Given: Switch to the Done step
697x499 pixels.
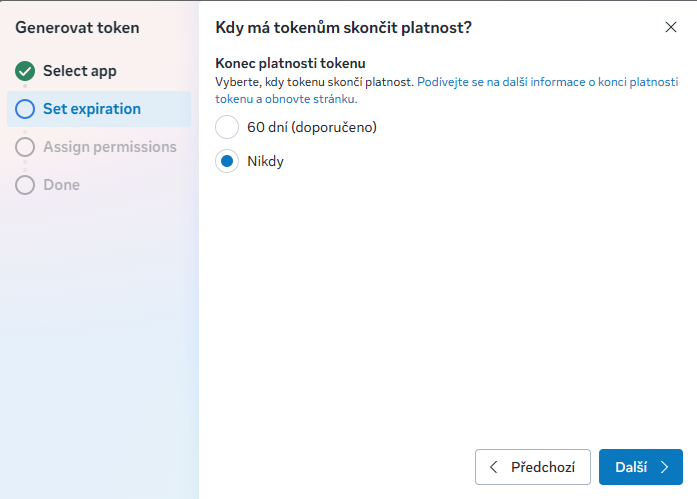Looking at the screenshot, I should (x=61, y=185).
